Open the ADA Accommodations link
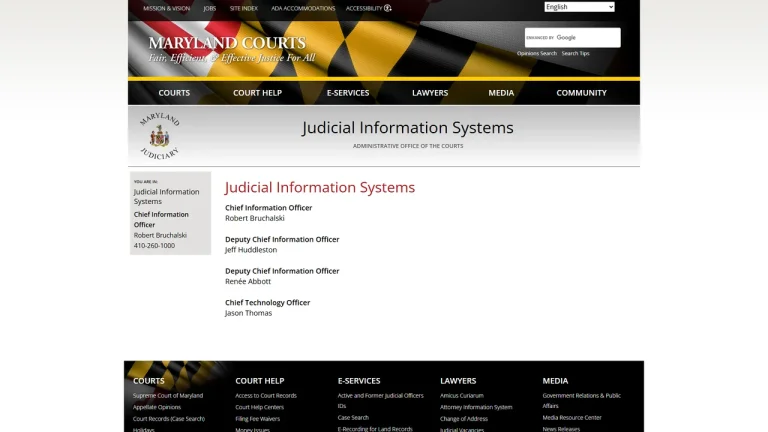The width and height of the screenshot is (768, 432). [303, 8]
